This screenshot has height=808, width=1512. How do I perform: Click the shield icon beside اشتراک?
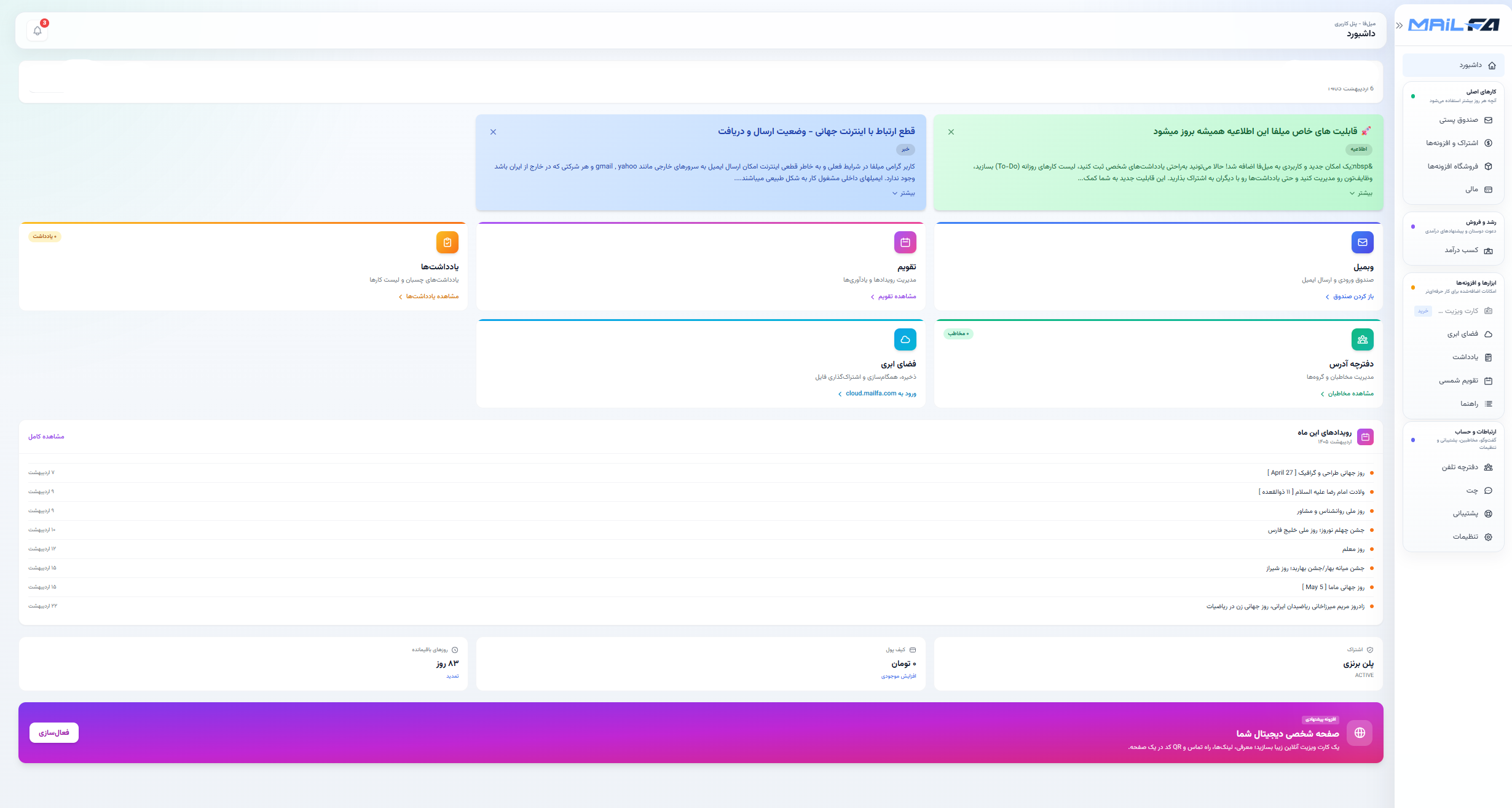(1370, 650)
